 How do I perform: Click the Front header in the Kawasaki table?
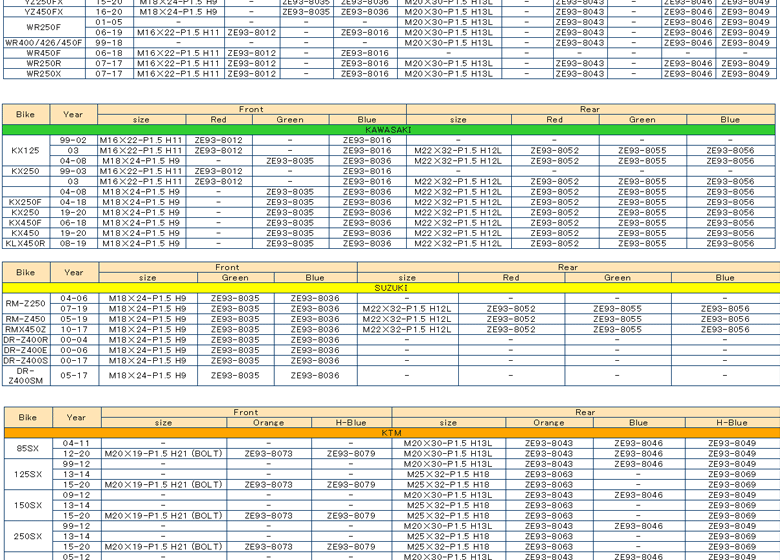click(252, 109)
